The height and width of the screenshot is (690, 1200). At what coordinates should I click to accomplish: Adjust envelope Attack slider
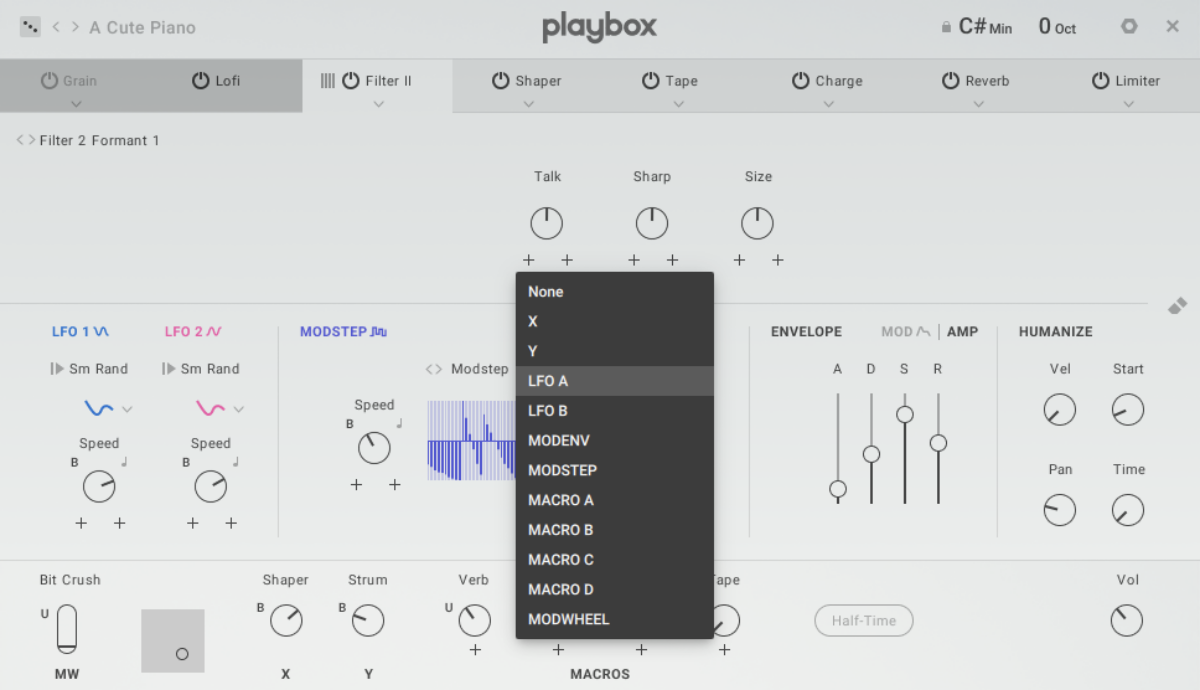pyautogui.click(x=838, y=448)
